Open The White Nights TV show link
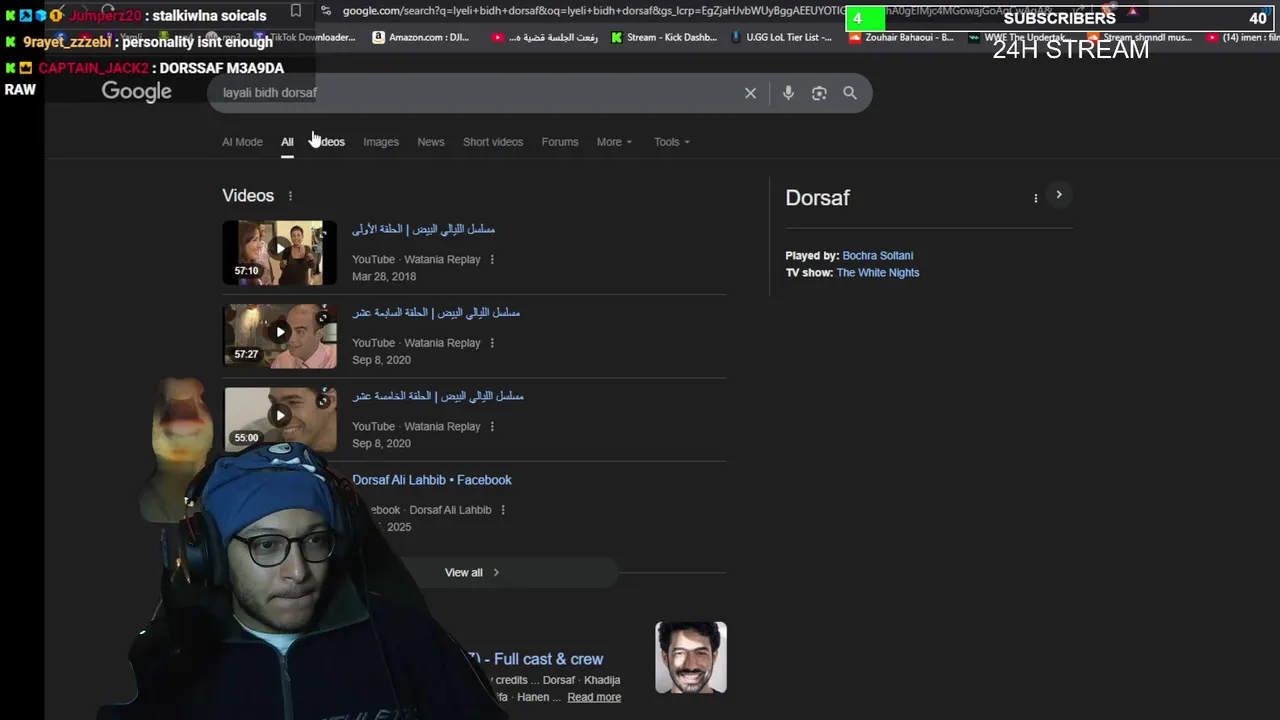1280x720 pixels. coord(878,273)
